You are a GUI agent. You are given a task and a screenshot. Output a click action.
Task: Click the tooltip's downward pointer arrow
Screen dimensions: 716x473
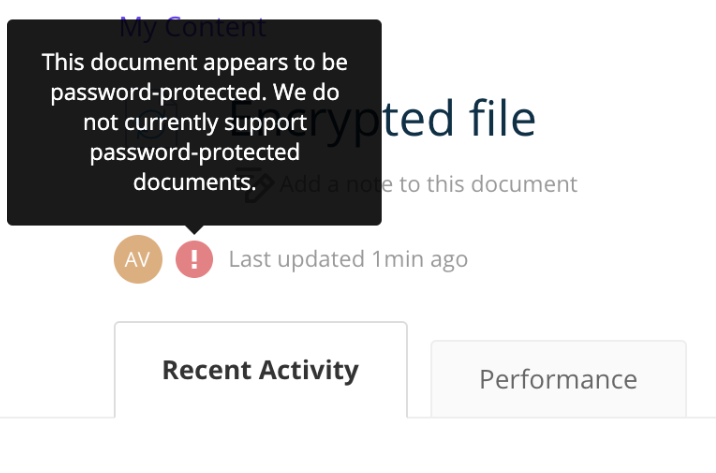(x=194, y=230)
